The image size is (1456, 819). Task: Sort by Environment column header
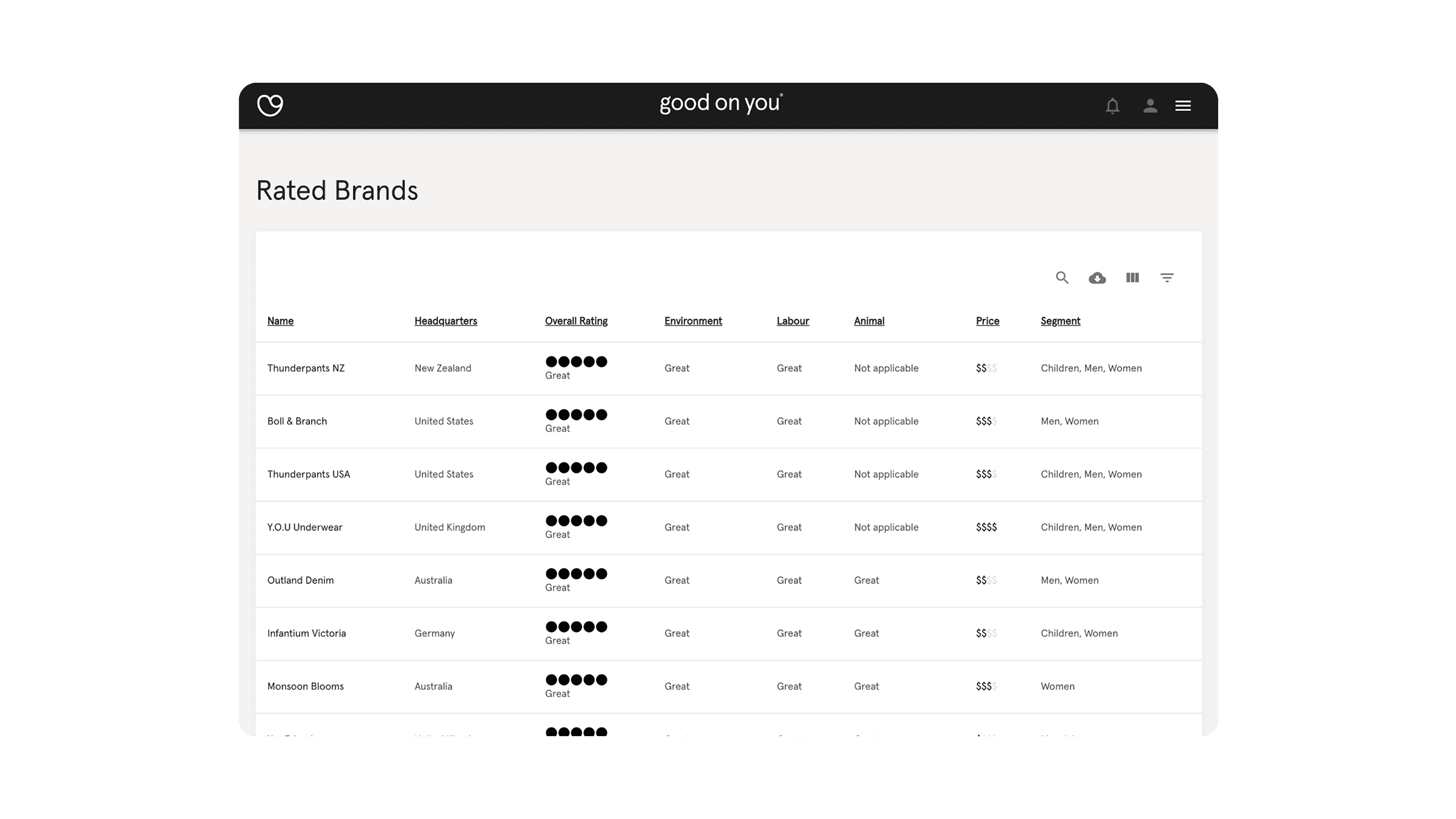pos(693,321)
